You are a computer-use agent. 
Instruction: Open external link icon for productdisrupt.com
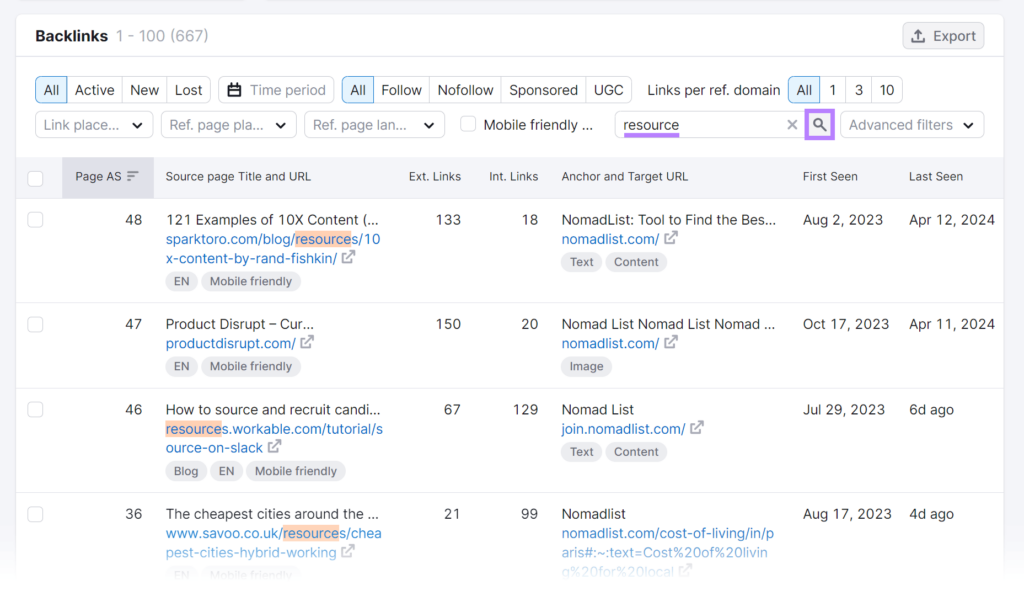click(x=307, y=342)
